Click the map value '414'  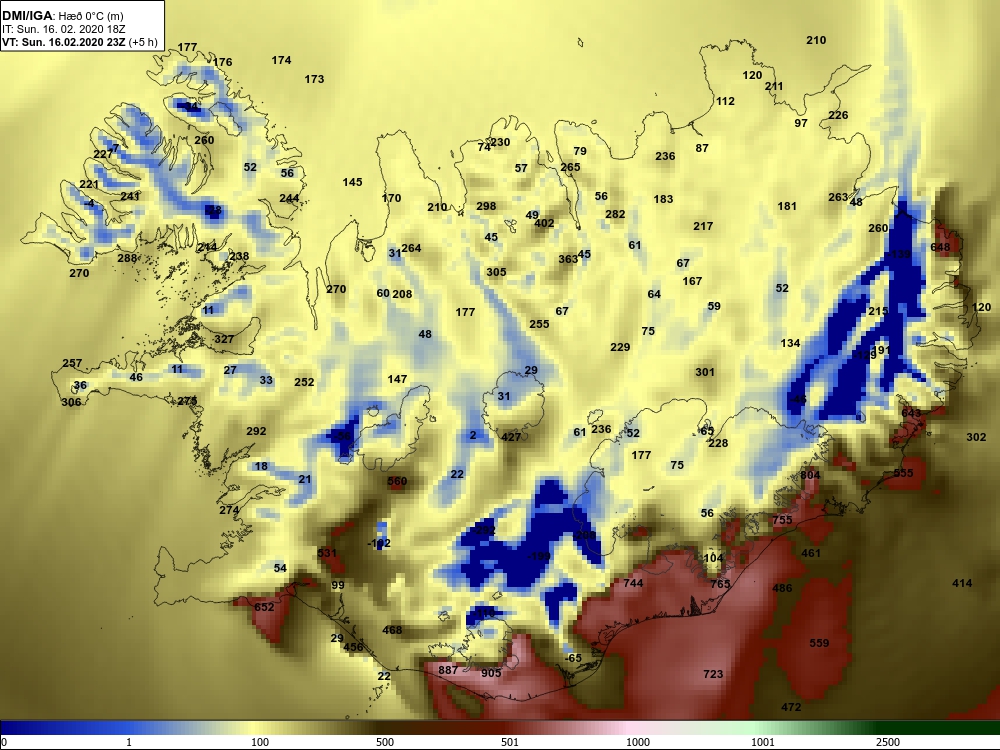click(962, 583)
